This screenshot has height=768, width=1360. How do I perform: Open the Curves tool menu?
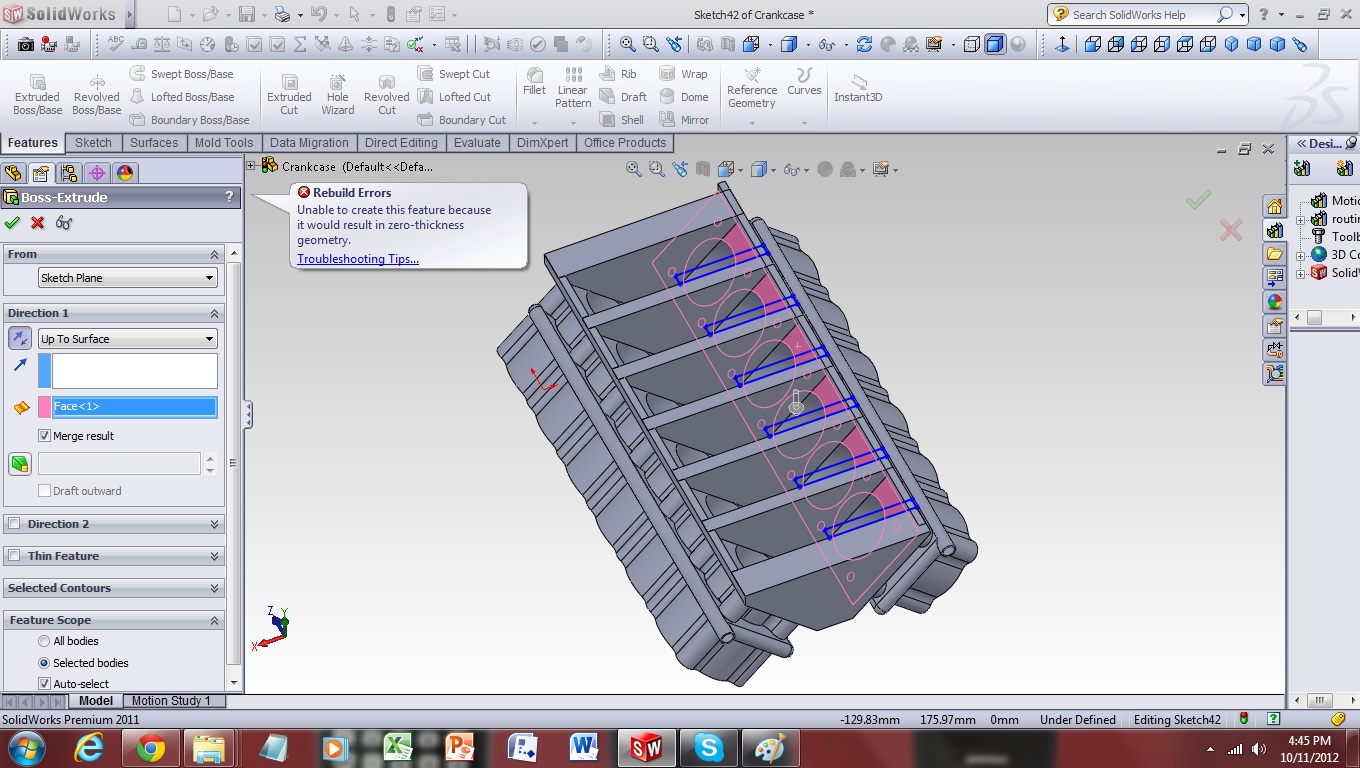click(804, 82)
